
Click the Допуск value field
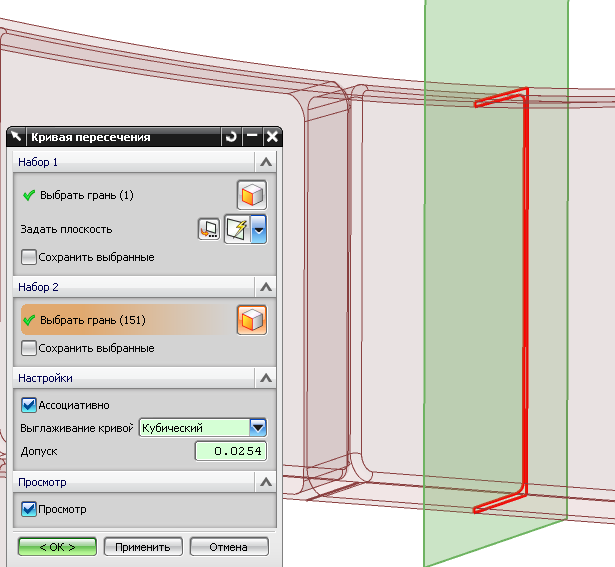point(231,451)
